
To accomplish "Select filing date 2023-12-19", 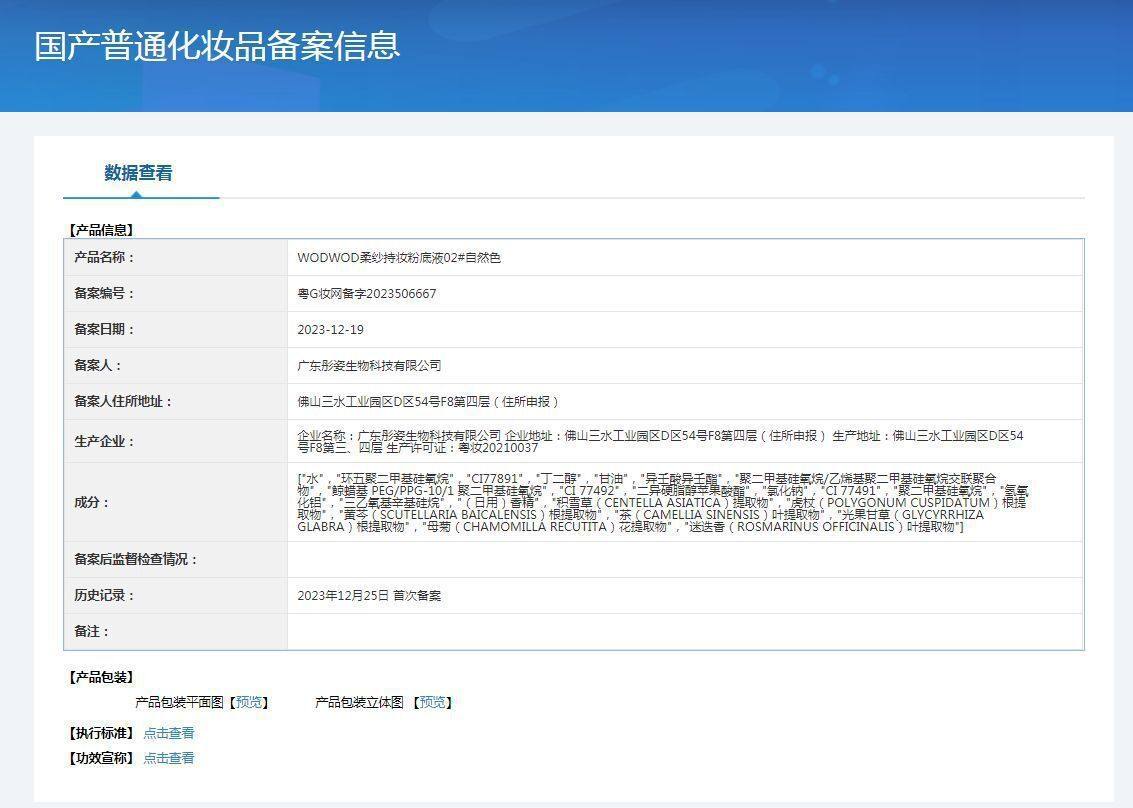I will pyautogui.click(x=330, y=330).
